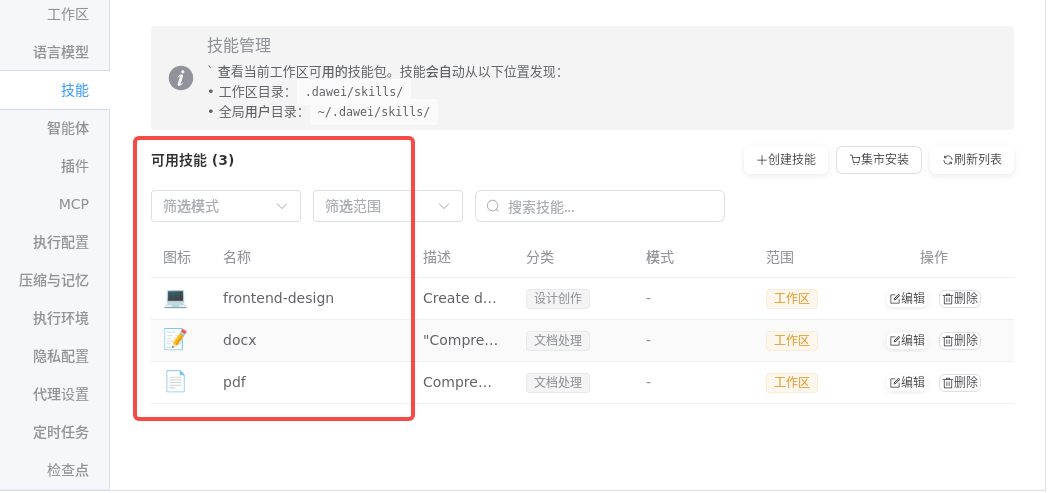1050x493 pixels.
Task: Click the 工作区 tag in frontend-design row
Action: pos(792,298)
